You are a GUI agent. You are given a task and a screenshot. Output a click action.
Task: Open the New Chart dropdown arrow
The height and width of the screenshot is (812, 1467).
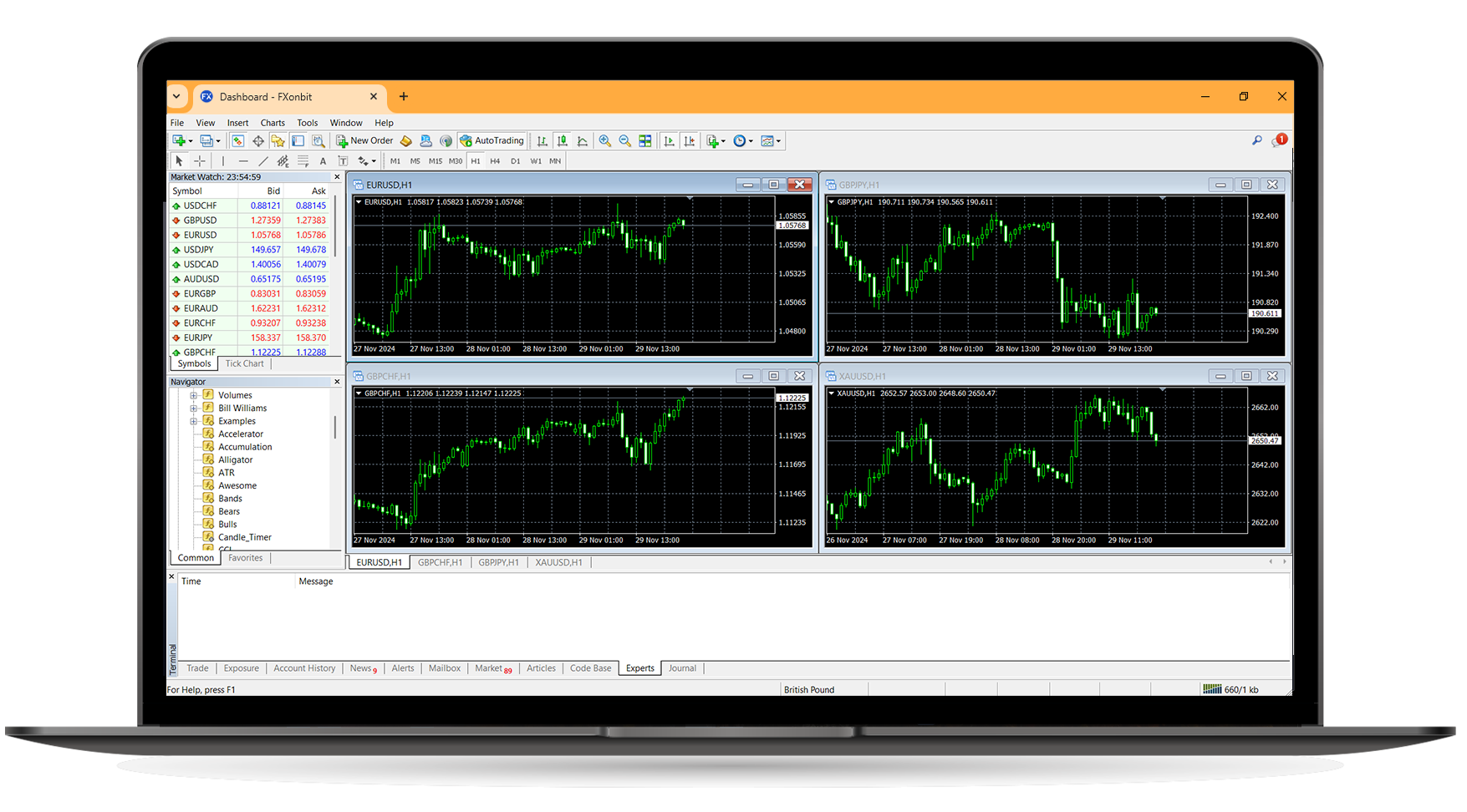[x=191, y=140]
